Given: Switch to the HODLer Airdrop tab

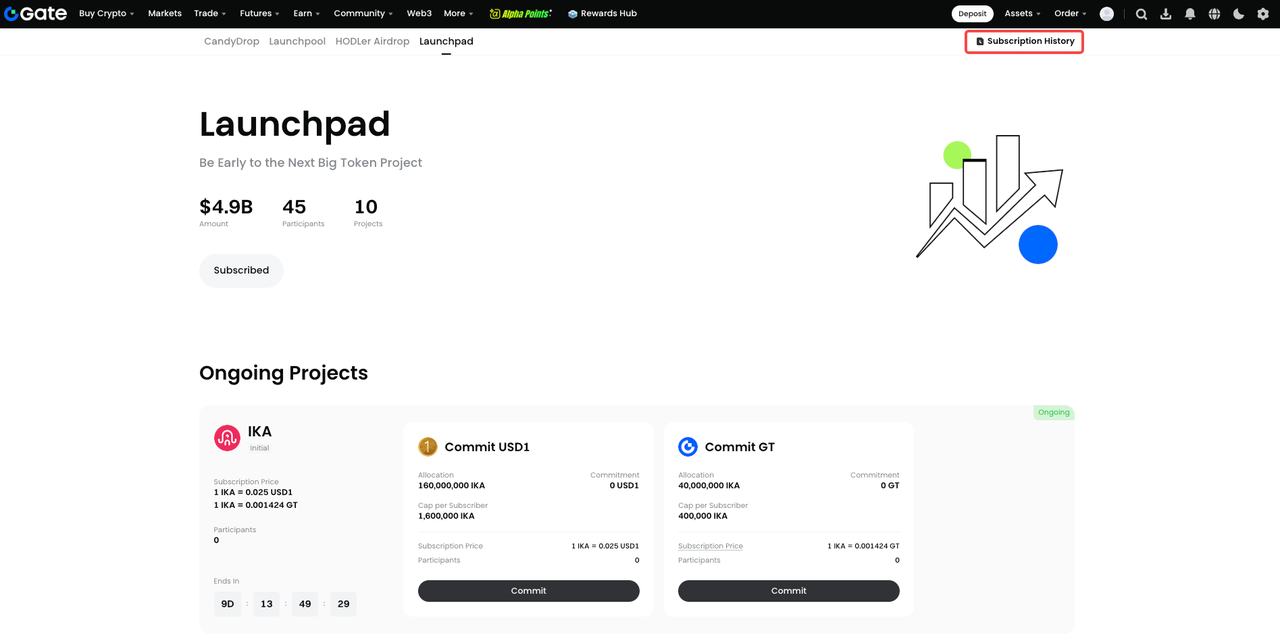Looking at the screenshot, I should (x=372, y=42).
